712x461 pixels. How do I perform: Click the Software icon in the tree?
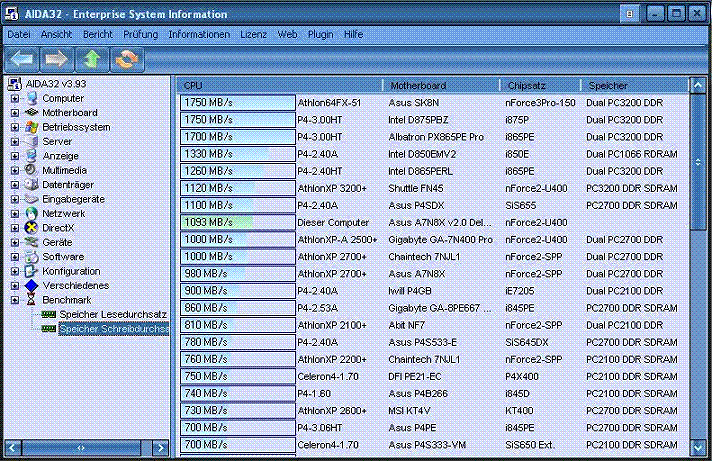pyautogui.click(x=31, y=257)
